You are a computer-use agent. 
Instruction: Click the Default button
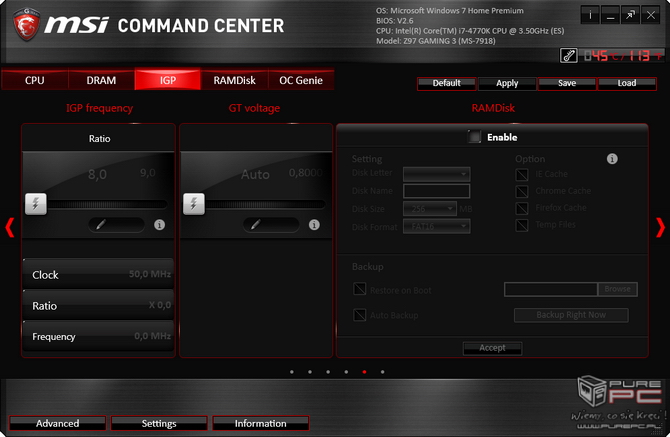tap(447, 83)
